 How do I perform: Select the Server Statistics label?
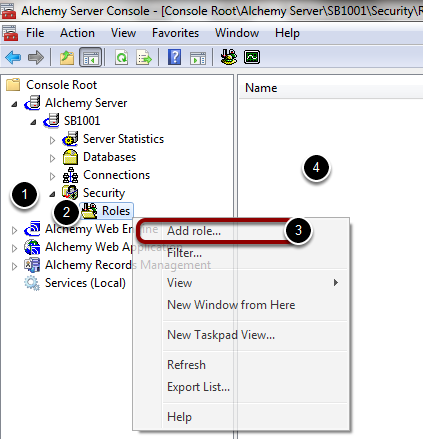123,139
